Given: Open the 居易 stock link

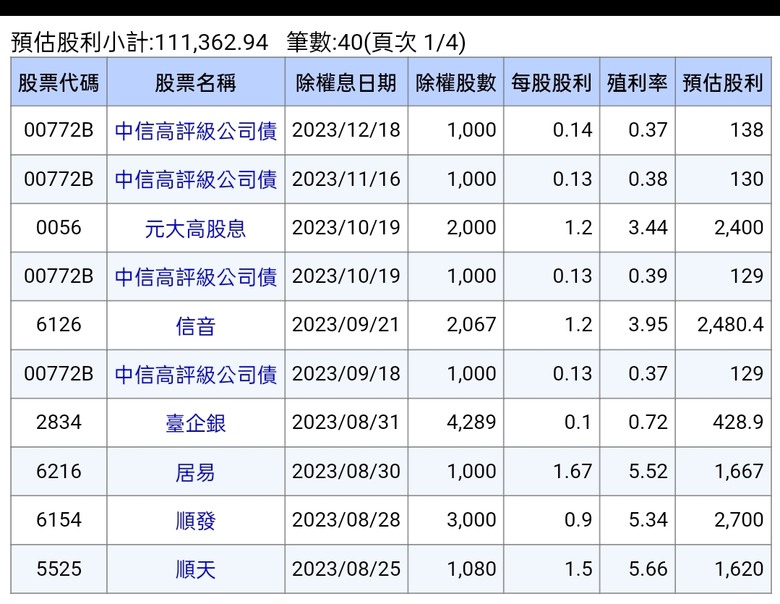Looking at the screenshot, I should coord(195,472).
